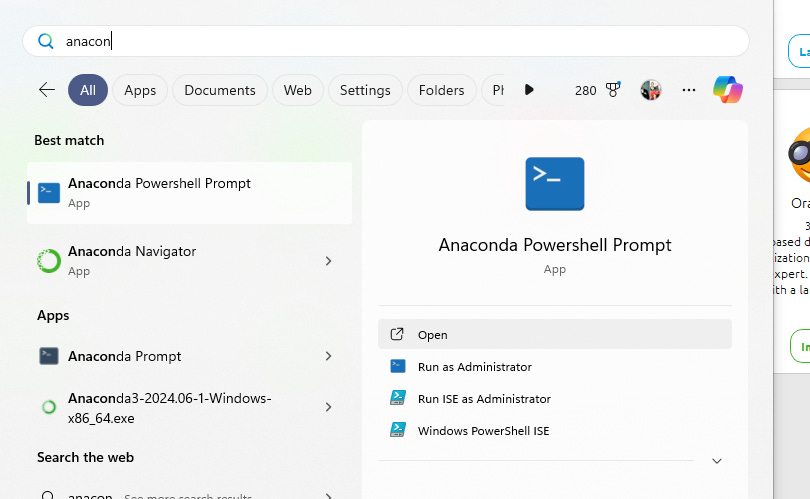Image resolution: width=810 pixels, height=499 pixels.
Task: Click the Search the web heading
Action: 85,458
